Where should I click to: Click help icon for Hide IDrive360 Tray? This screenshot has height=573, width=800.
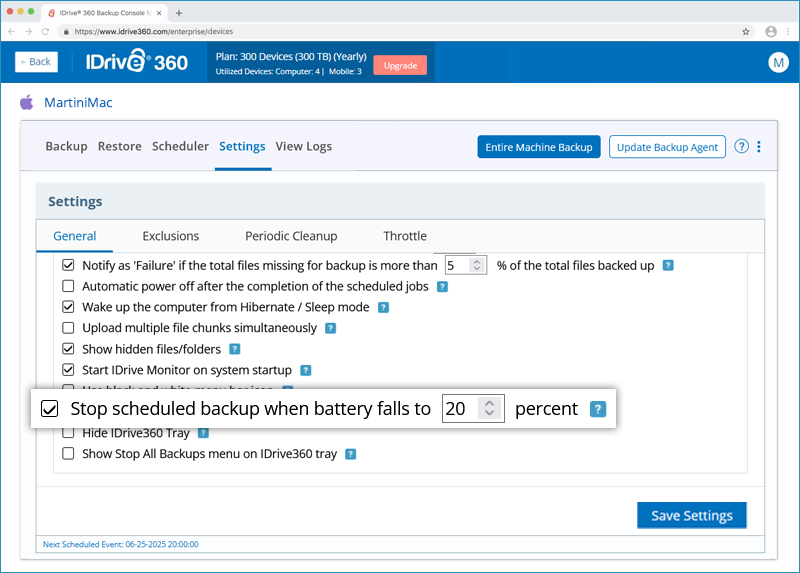(203, 433)
